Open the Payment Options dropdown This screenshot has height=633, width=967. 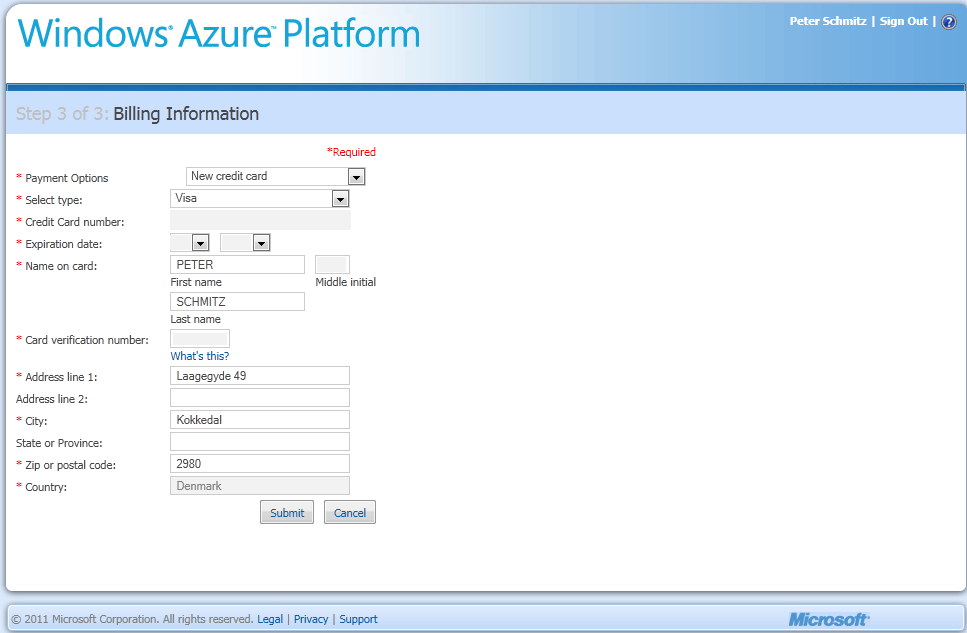(x=276, y=176)
